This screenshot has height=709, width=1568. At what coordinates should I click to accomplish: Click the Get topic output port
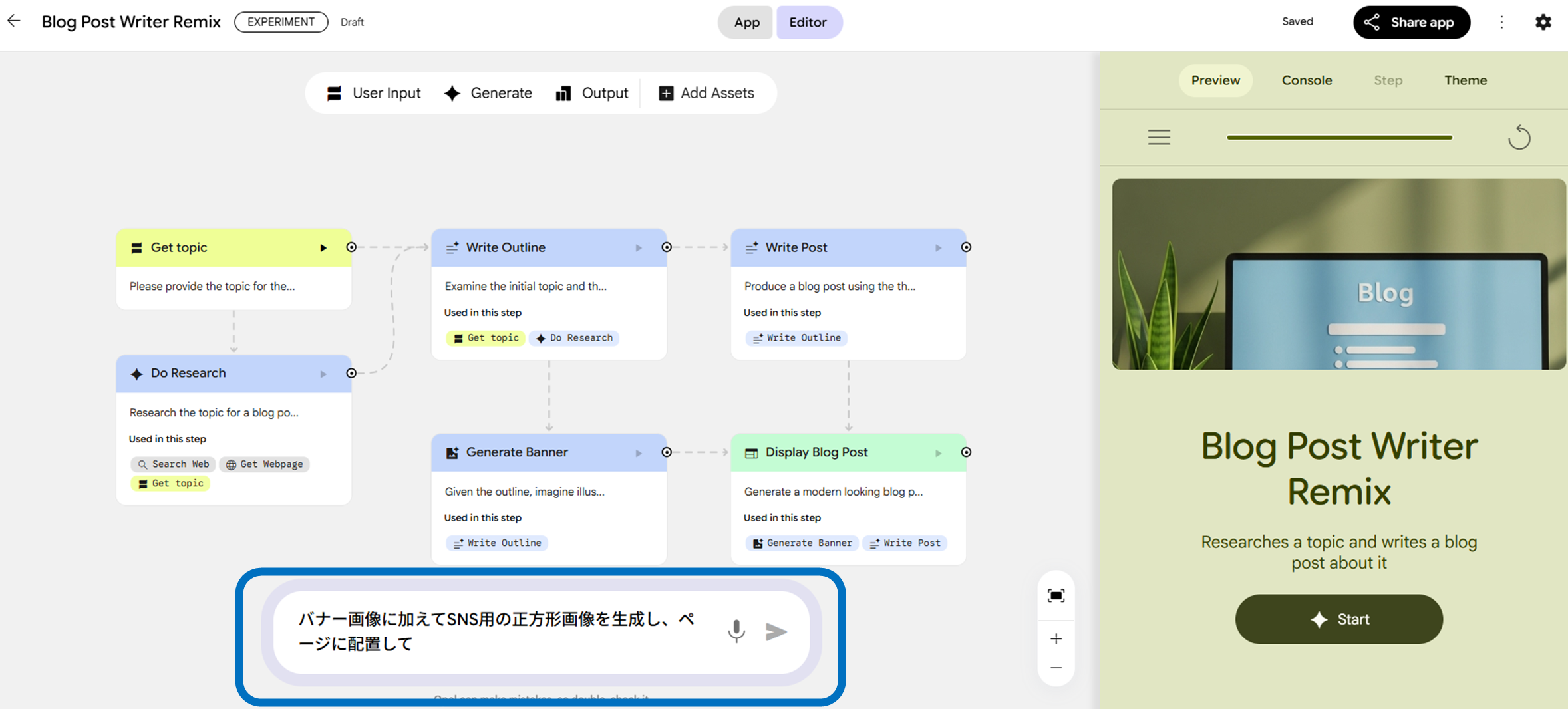351,247
